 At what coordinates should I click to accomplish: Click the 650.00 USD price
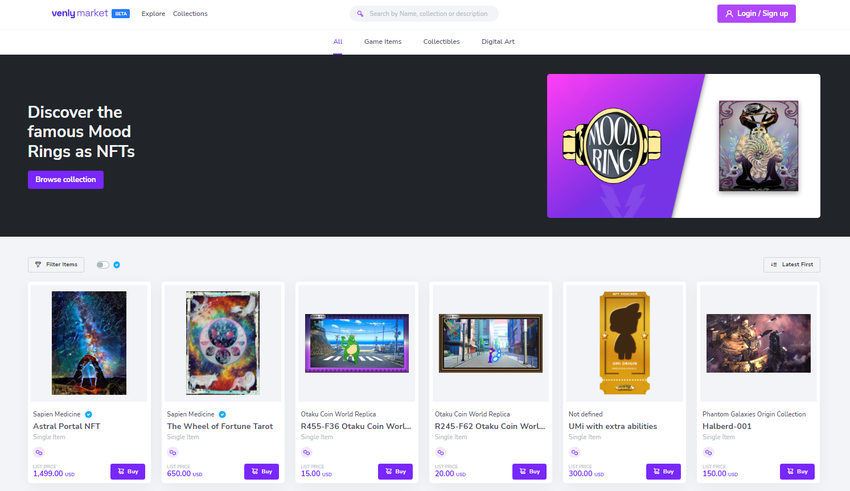(x=184, y=474)
